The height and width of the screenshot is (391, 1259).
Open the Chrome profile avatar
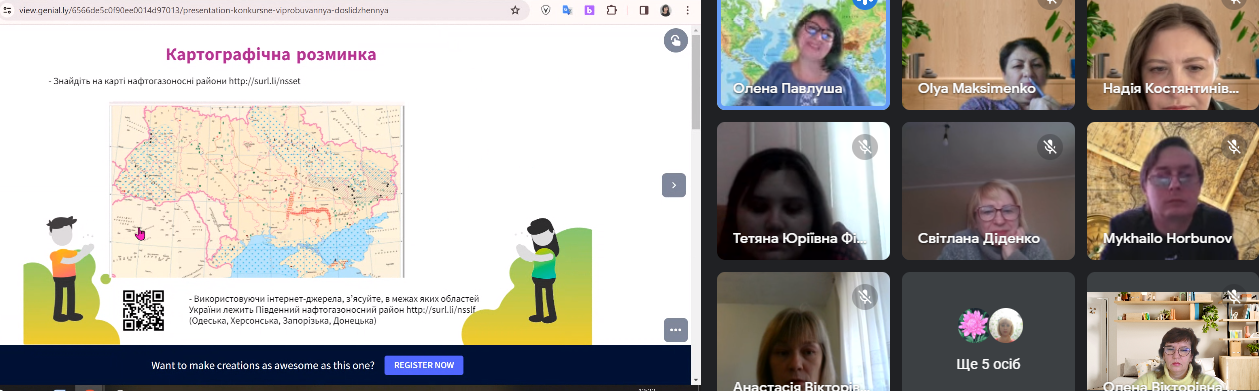pos(665,10)
